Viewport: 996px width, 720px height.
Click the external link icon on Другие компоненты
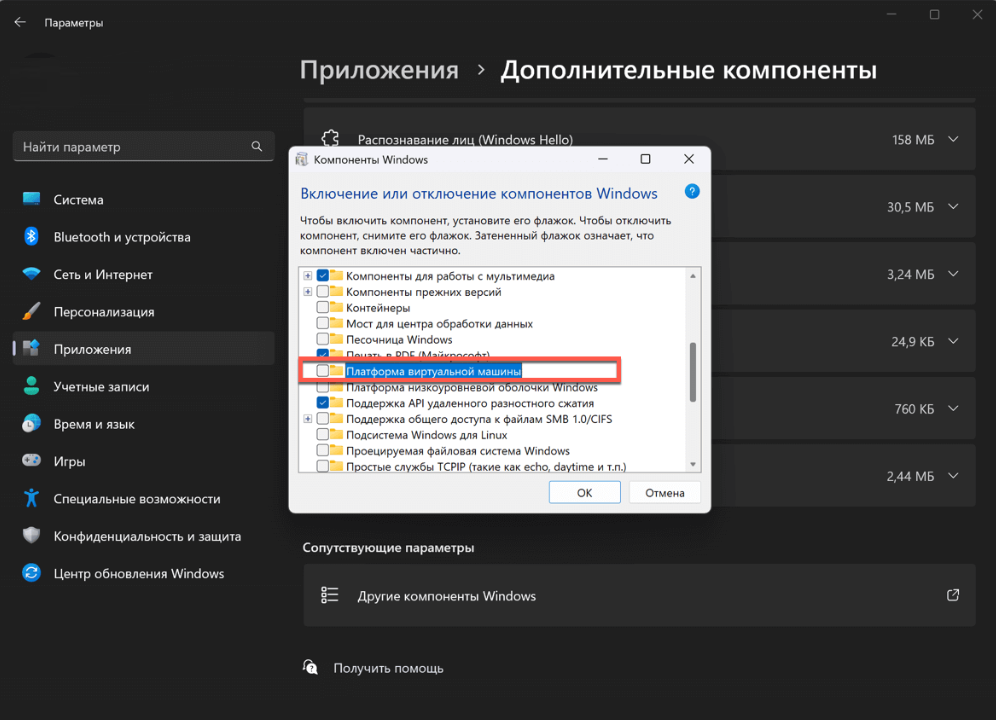point(953,595)
